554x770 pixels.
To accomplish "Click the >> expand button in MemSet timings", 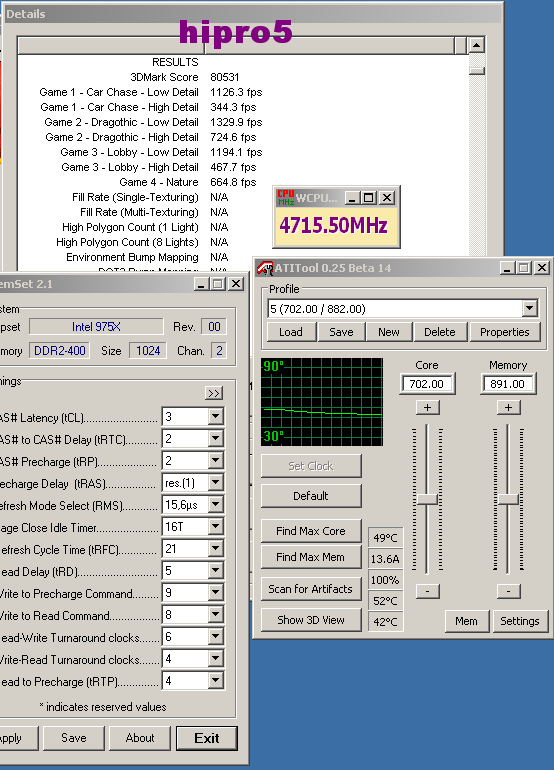I will point(214,393).
